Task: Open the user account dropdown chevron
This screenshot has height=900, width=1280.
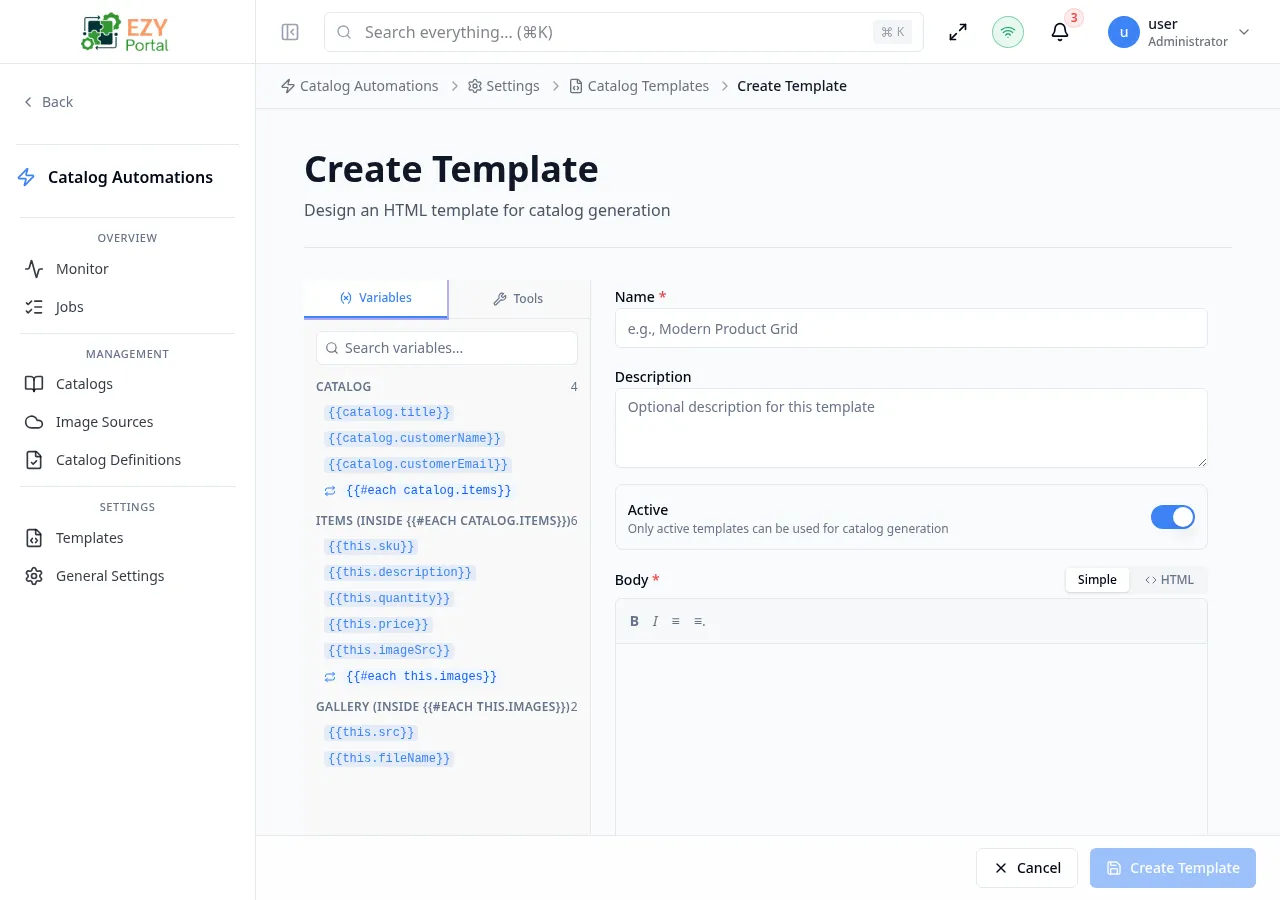Action: tap(1244, 32)
